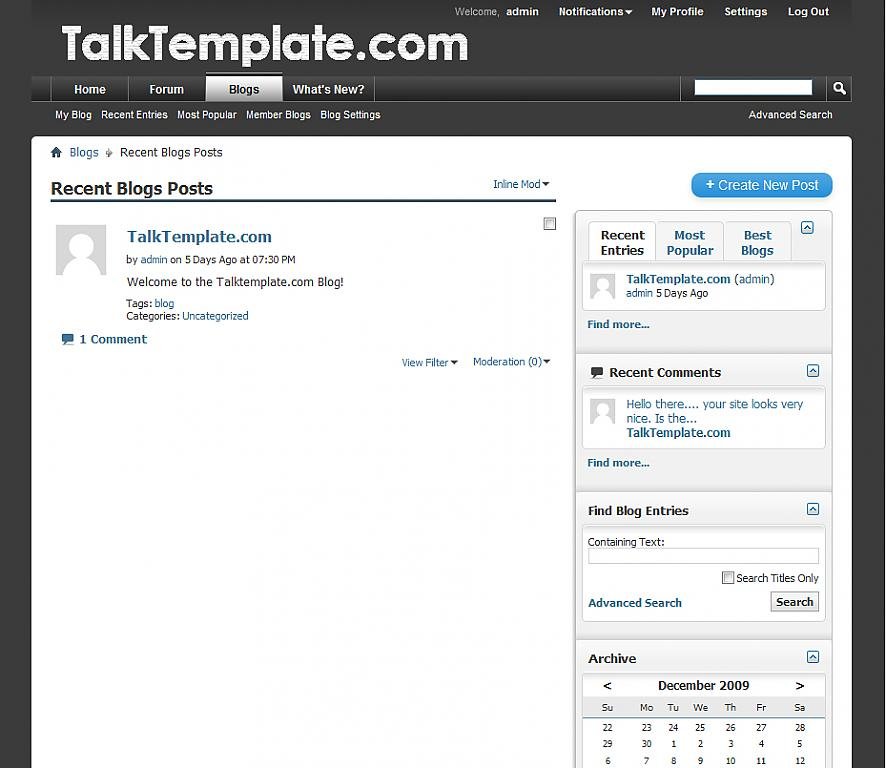
Task: Click Log Out link
Action: [x=808, y=11]
